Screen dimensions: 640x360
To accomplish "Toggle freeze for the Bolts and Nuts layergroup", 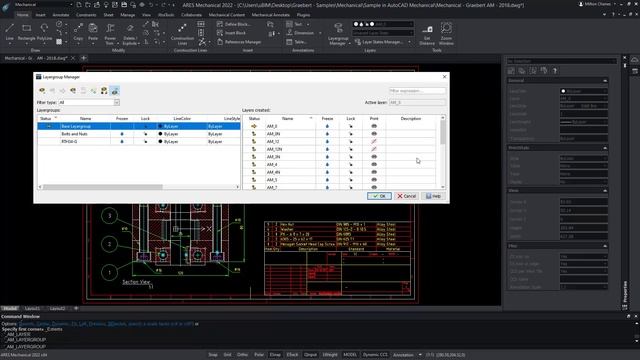I will (x=122, y=134).
